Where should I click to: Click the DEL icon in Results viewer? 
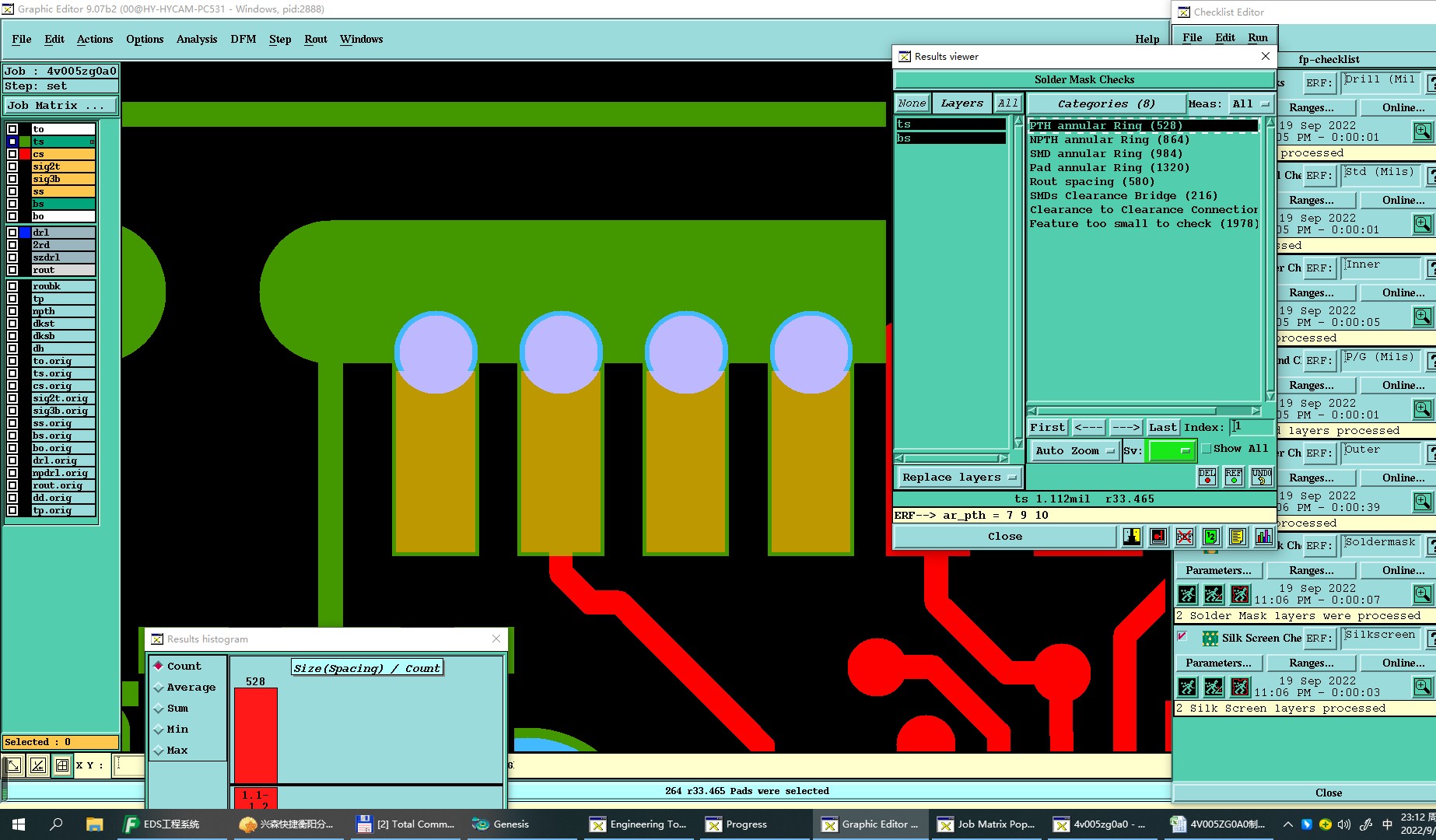point(1207,477)
